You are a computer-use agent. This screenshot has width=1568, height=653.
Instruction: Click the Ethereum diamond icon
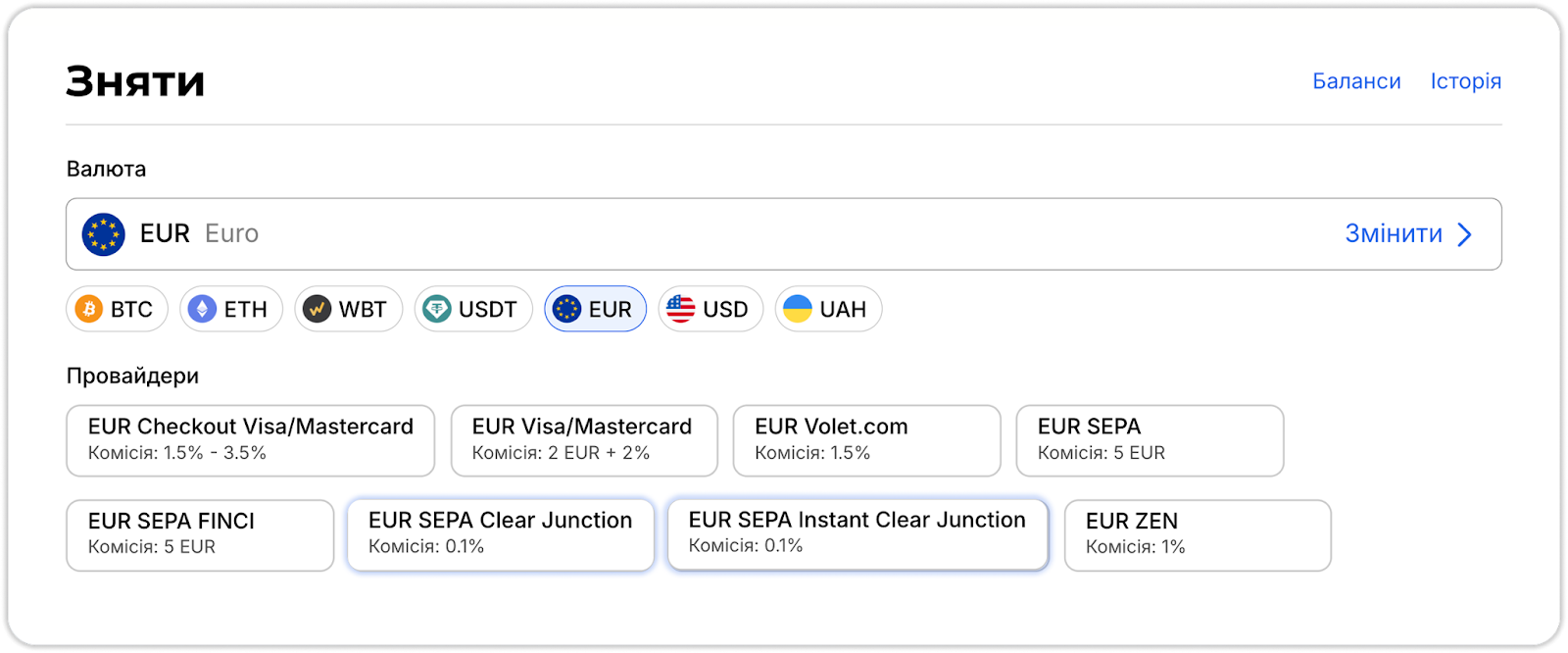[202, 310]
